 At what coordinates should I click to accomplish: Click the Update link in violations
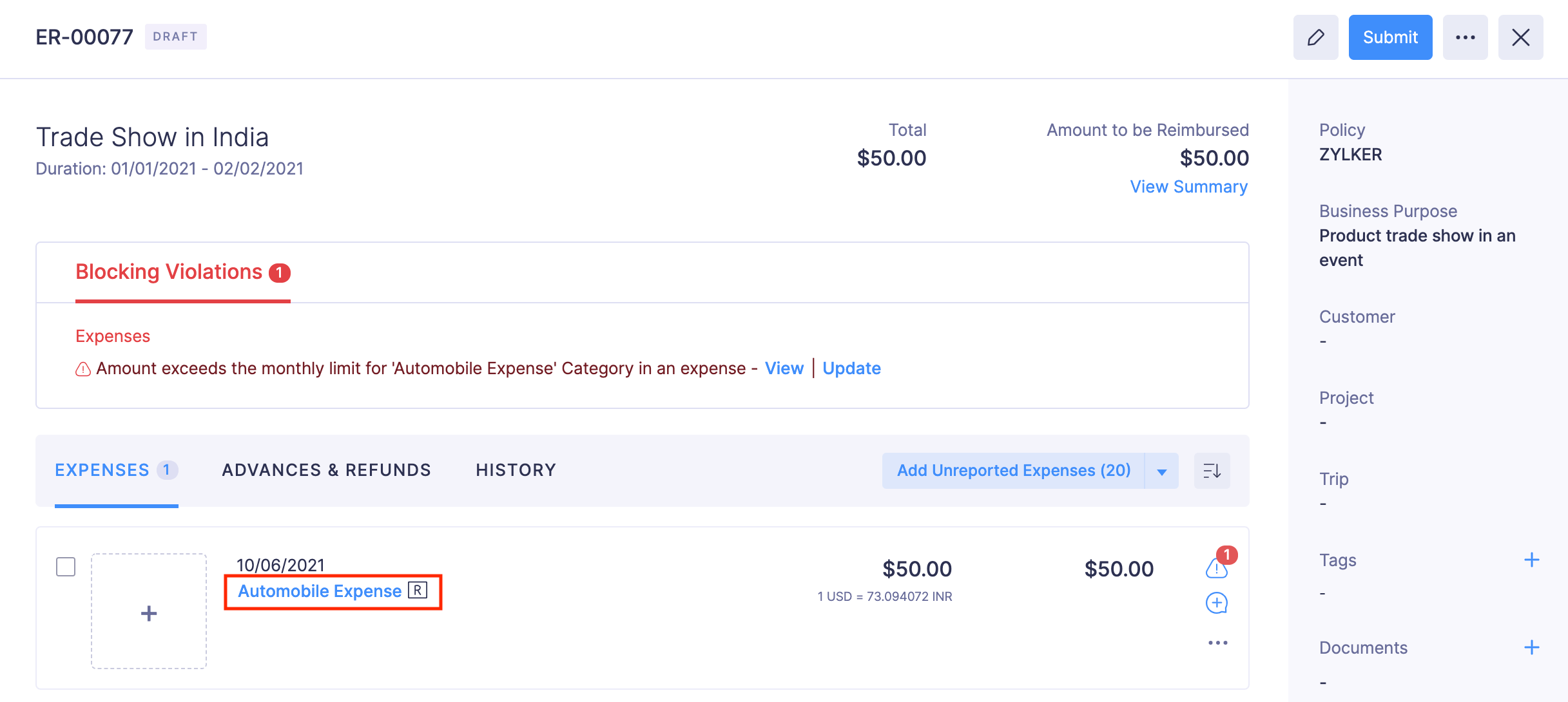(851, 368)
